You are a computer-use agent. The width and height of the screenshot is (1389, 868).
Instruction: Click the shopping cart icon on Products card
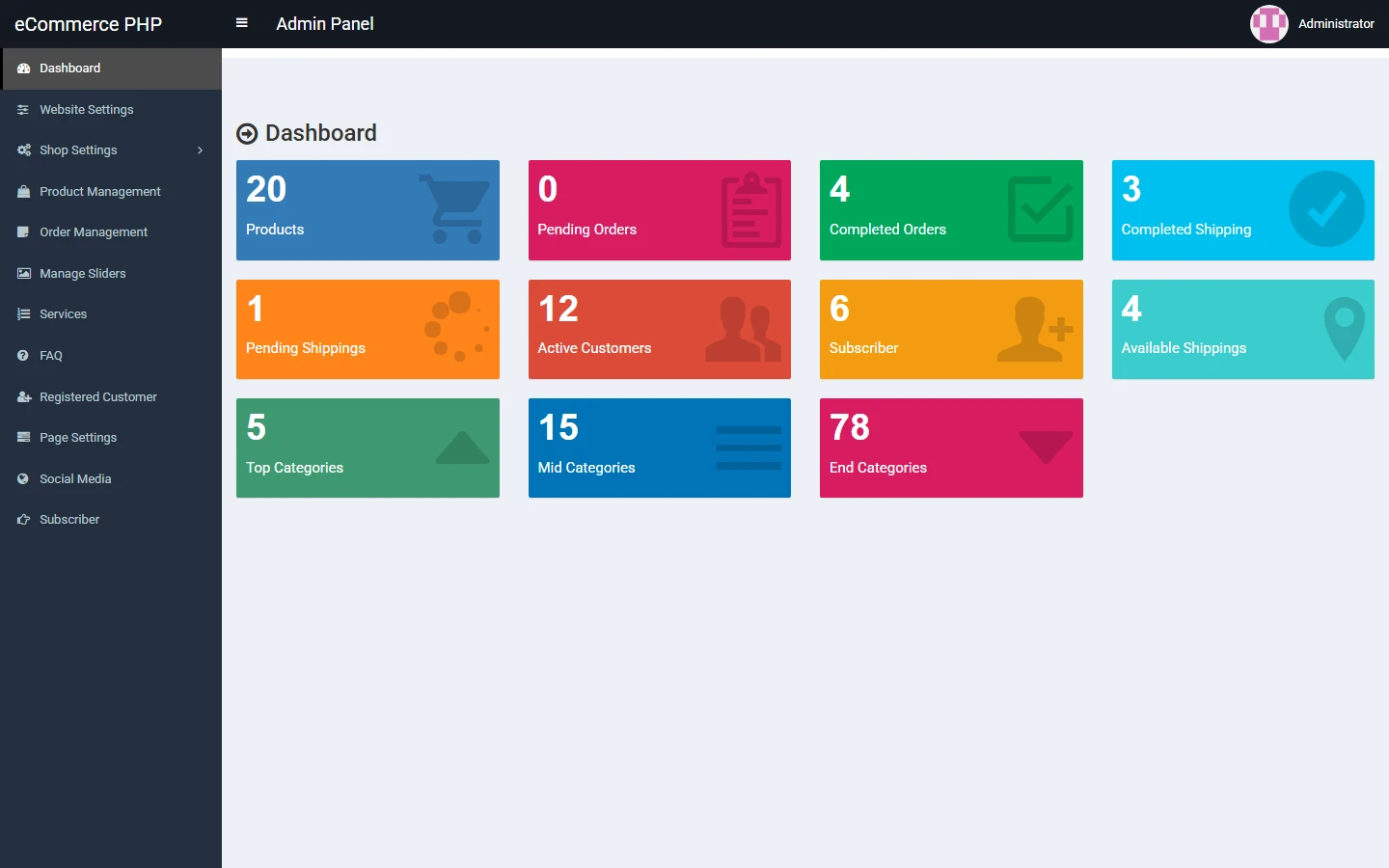(x=455, y=209)
